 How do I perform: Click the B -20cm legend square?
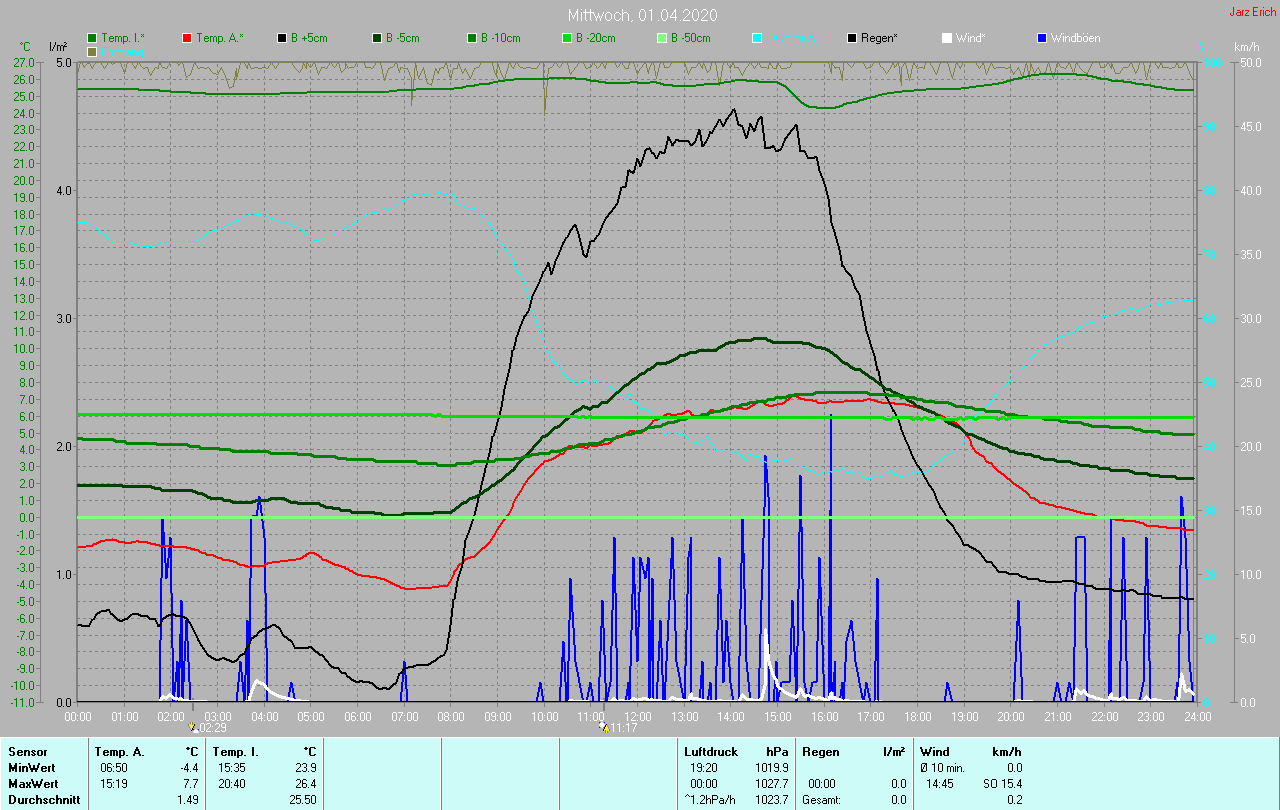tap(567, 38)
